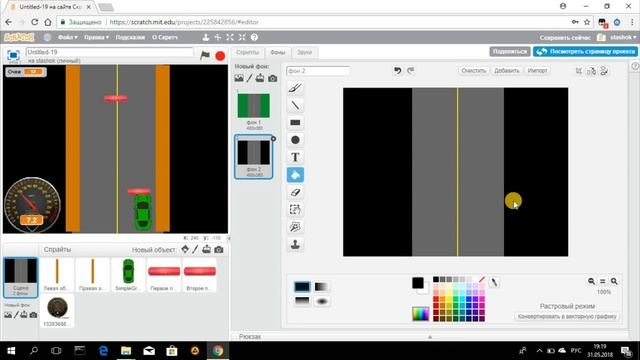Viewport: 640px width, 360px height.
Task: Upload a sprite from file
Action: tap(207, 249)
